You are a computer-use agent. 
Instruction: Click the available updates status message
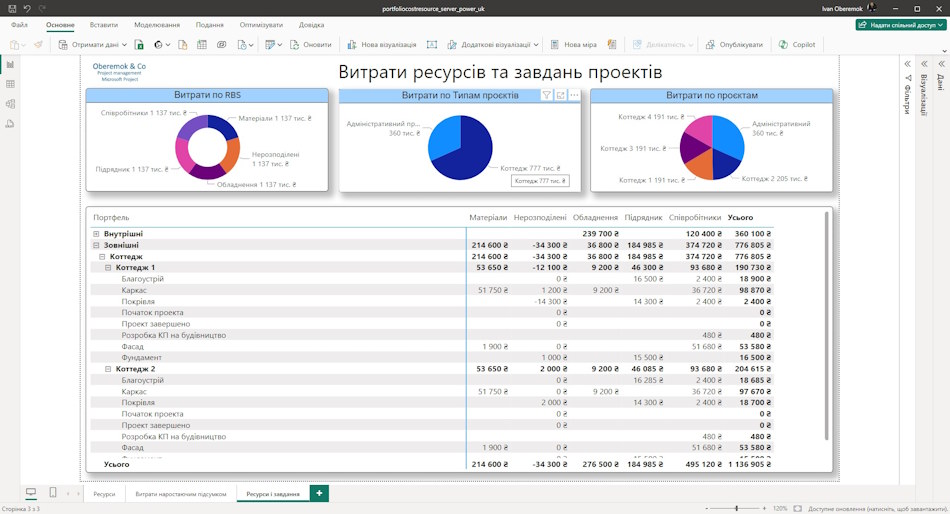[878, 509]
